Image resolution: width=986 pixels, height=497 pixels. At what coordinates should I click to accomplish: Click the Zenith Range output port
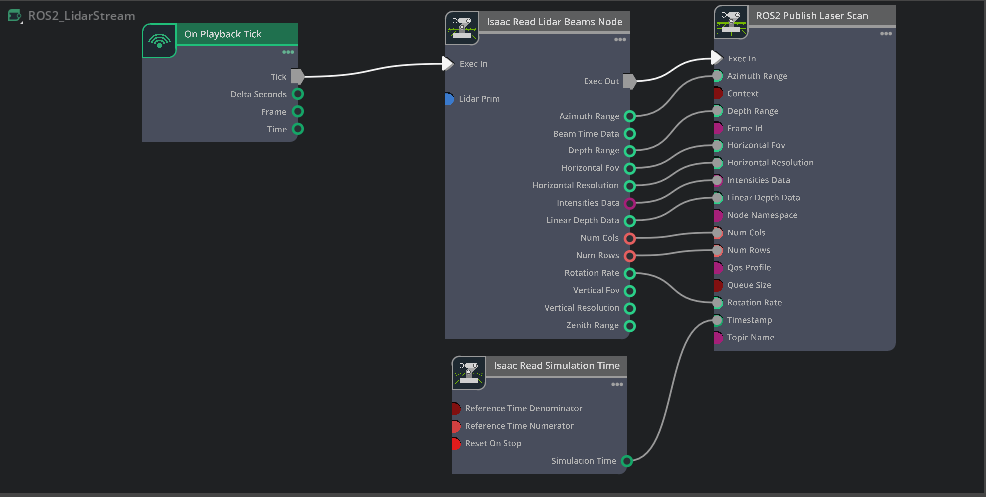click(629, 326)
